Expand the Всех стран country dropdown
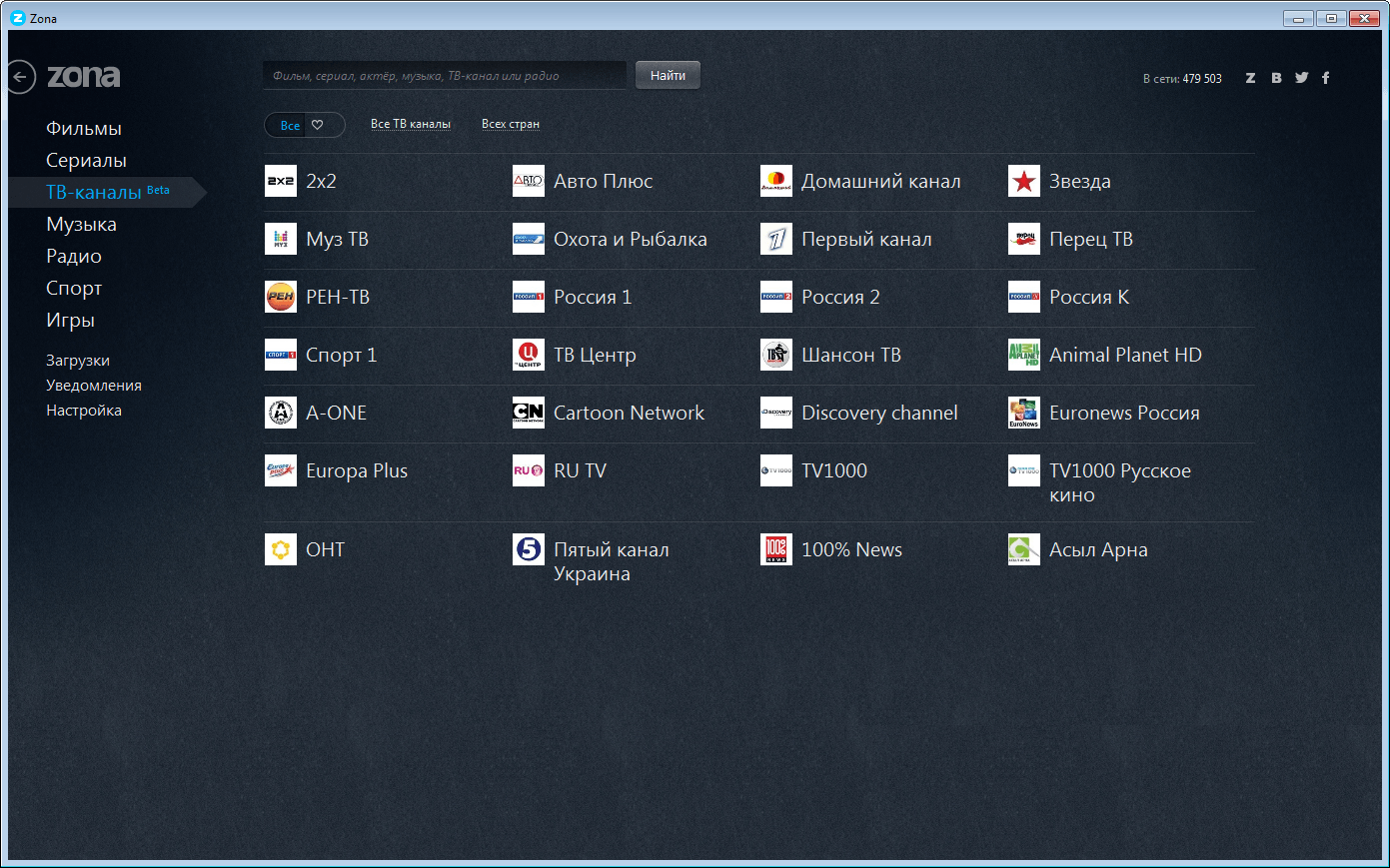 coord(511,124)
